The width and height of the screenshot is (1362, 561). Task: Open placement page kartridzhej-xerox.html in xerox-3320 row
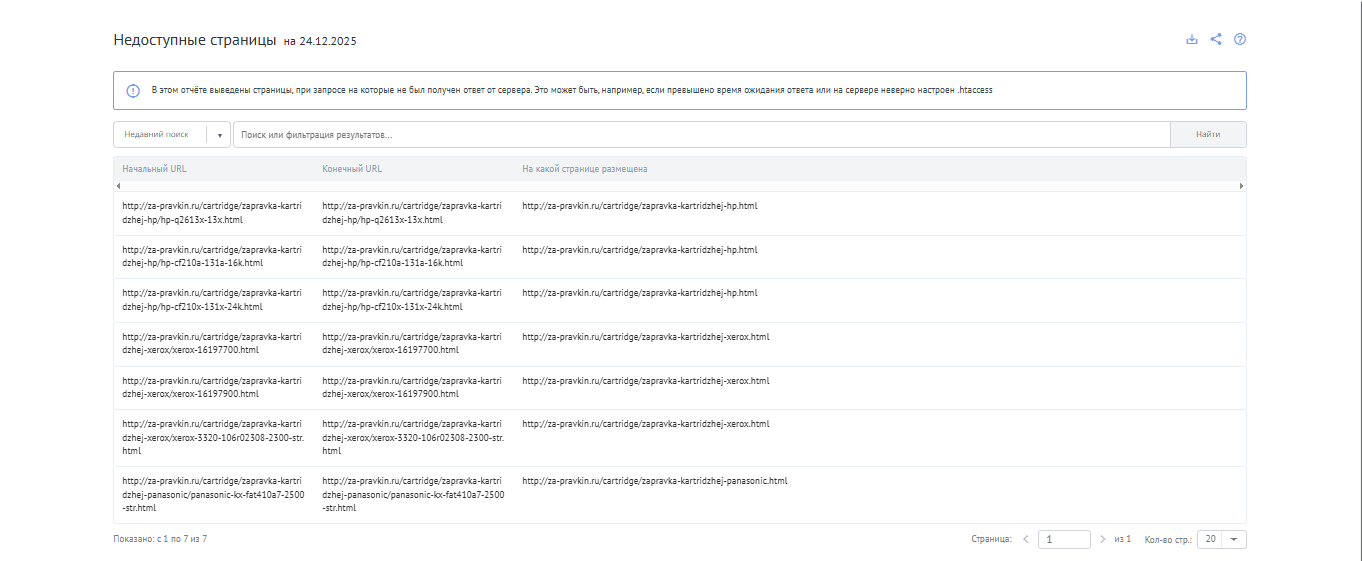point(646,424)
